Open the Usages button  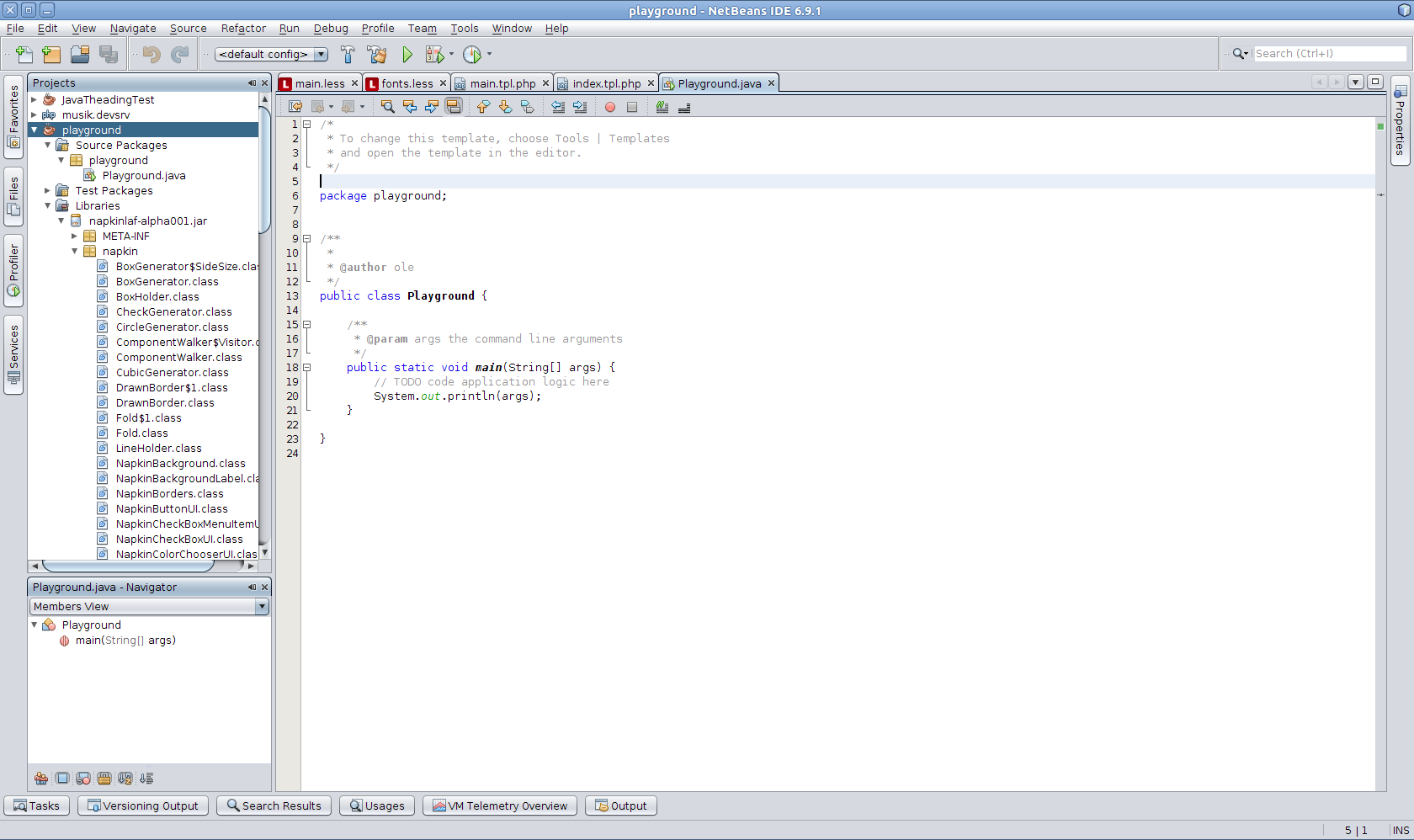(377, 805)
